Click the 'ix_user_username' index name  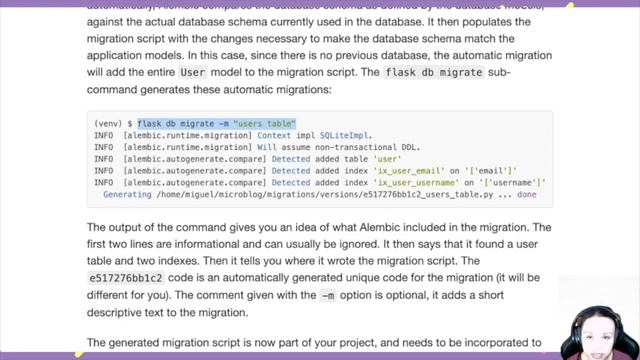click(x=416, y=183)
